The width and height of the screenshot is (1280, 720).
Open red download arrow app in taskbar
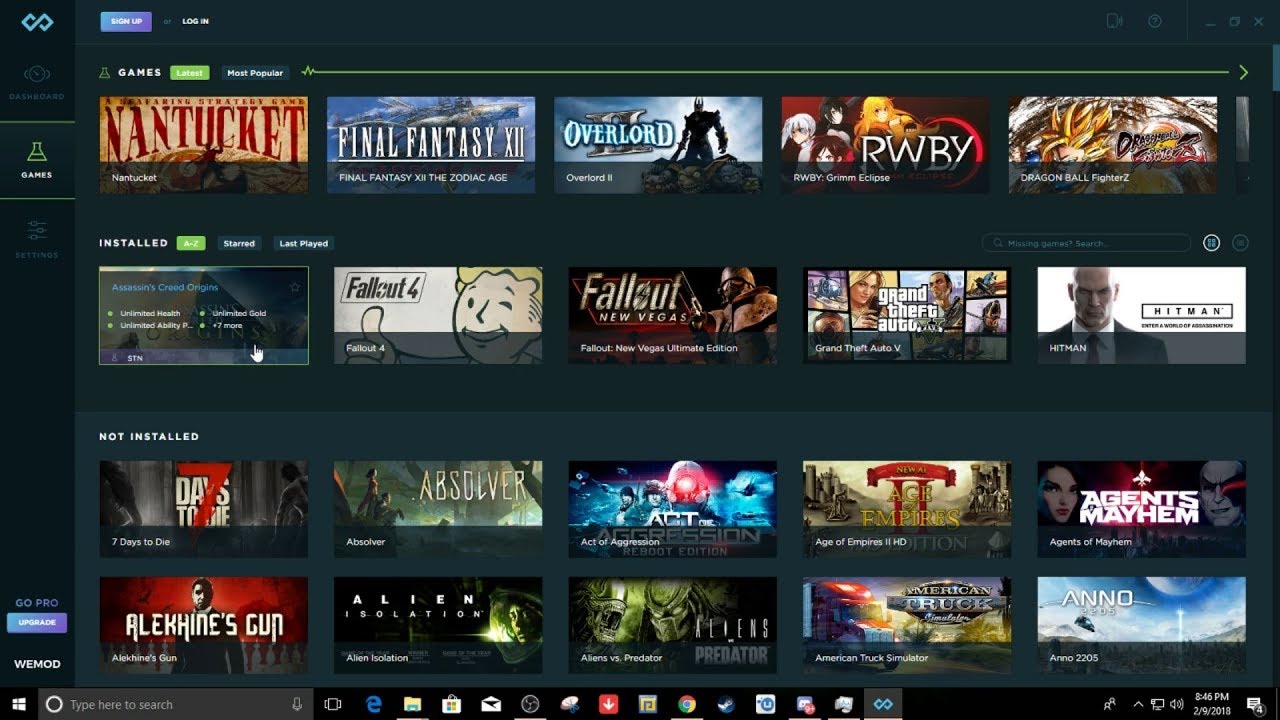608,704
